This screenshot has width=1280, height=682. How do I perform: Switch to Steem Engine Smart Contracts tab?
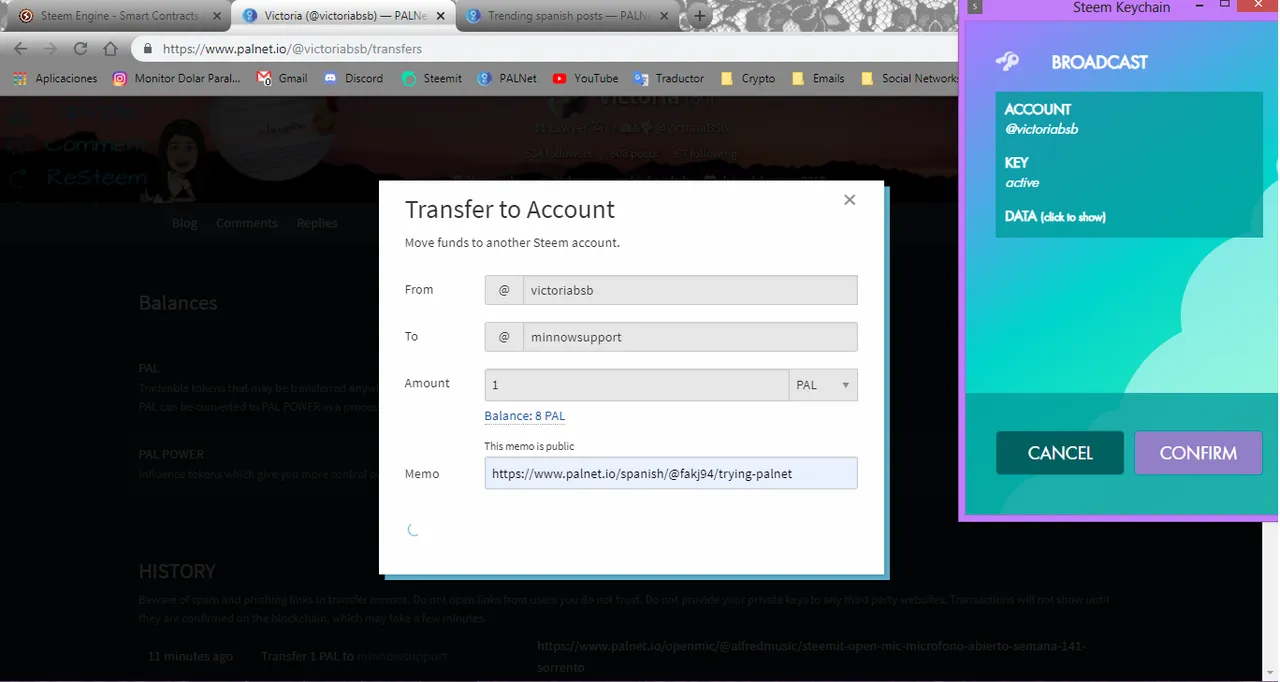(x=116, y=16)
